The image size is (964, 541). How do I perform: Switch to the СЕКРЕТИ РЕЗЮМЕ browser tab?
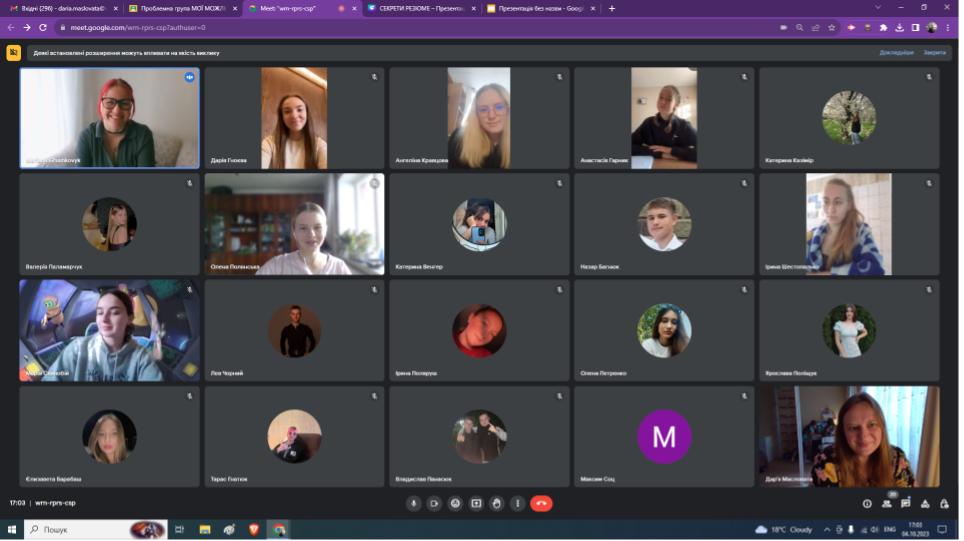point(420,8)
